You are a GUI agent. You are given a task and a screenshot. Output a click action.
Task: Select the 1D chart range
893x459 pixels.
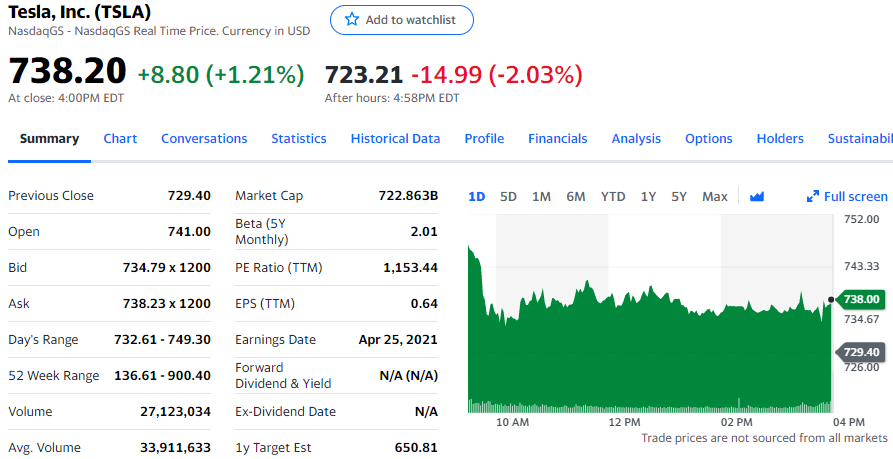click(477, 196)
